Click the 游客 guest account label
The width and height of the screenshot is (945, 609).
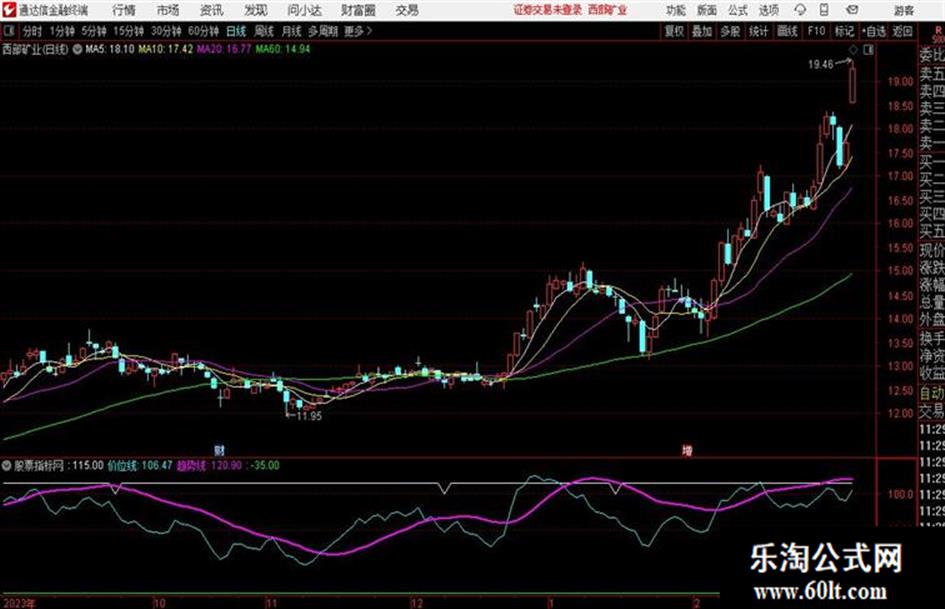click(904, 10)
